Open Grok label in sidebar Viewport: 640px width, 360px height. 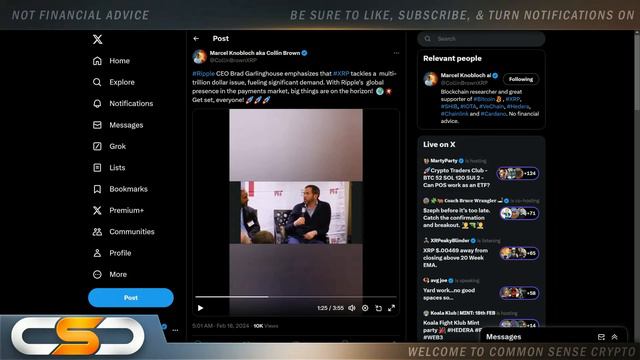(118, 146)
